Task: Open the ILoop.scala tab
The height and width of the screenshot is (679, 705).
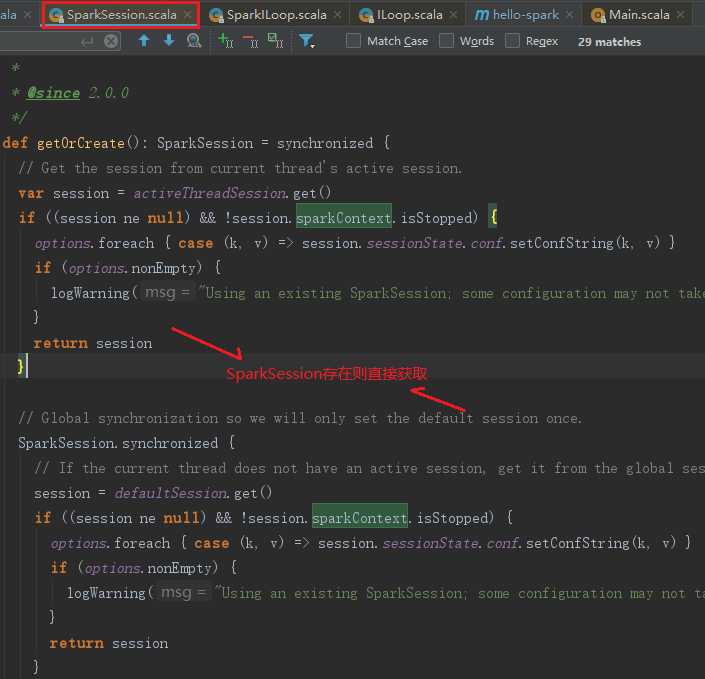Action: point(409,15)
